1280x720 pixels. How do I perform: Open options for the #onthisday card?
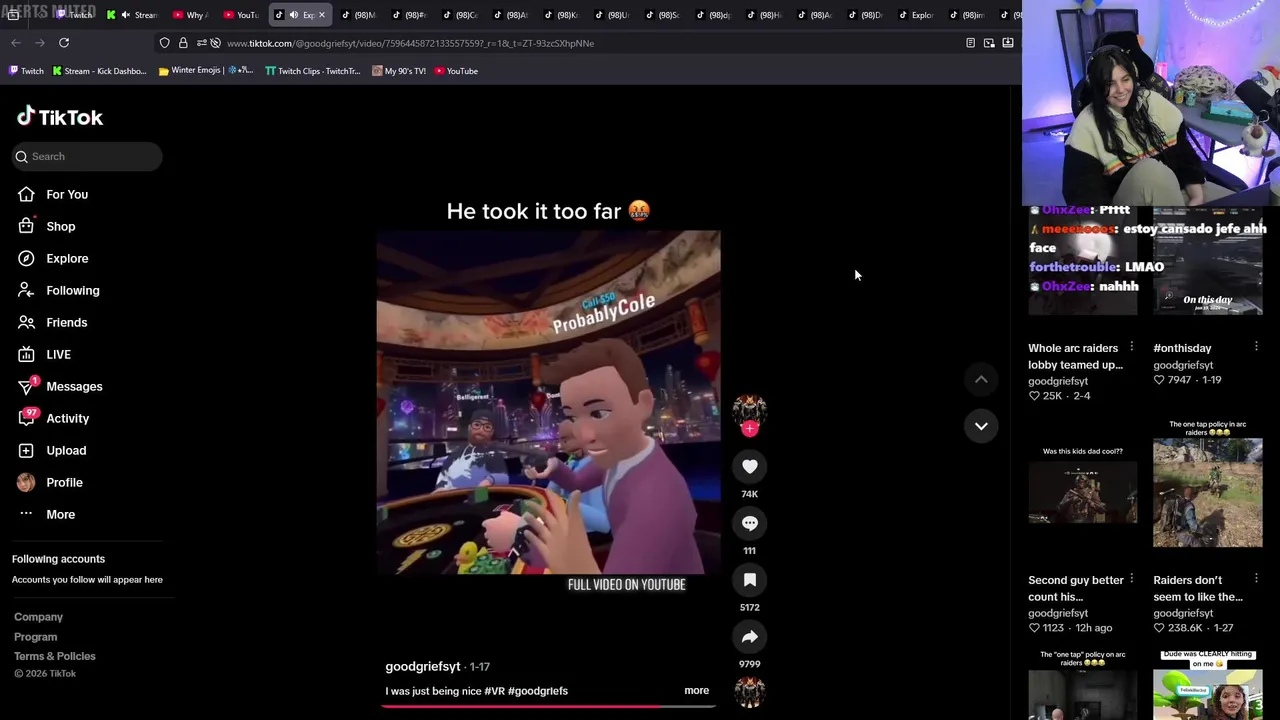pyautogui.click(x=1256, y=347)
